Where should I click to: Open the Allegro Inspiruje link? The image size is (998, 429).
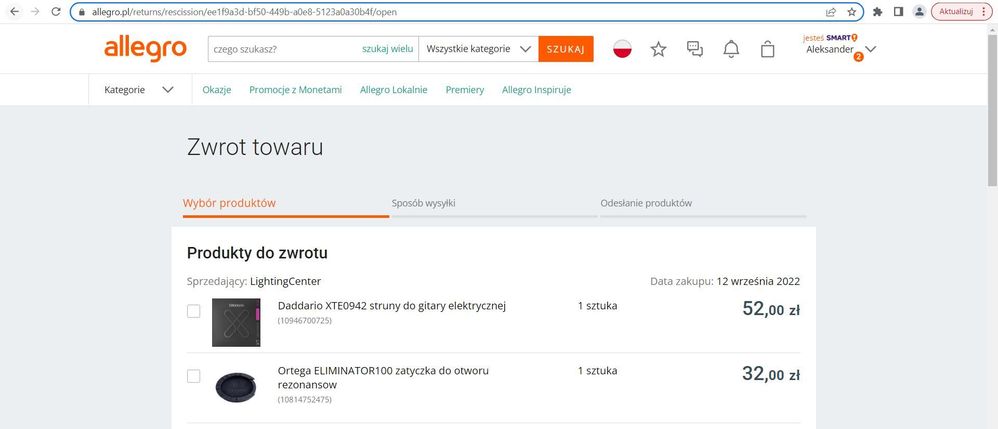point(537,90)
